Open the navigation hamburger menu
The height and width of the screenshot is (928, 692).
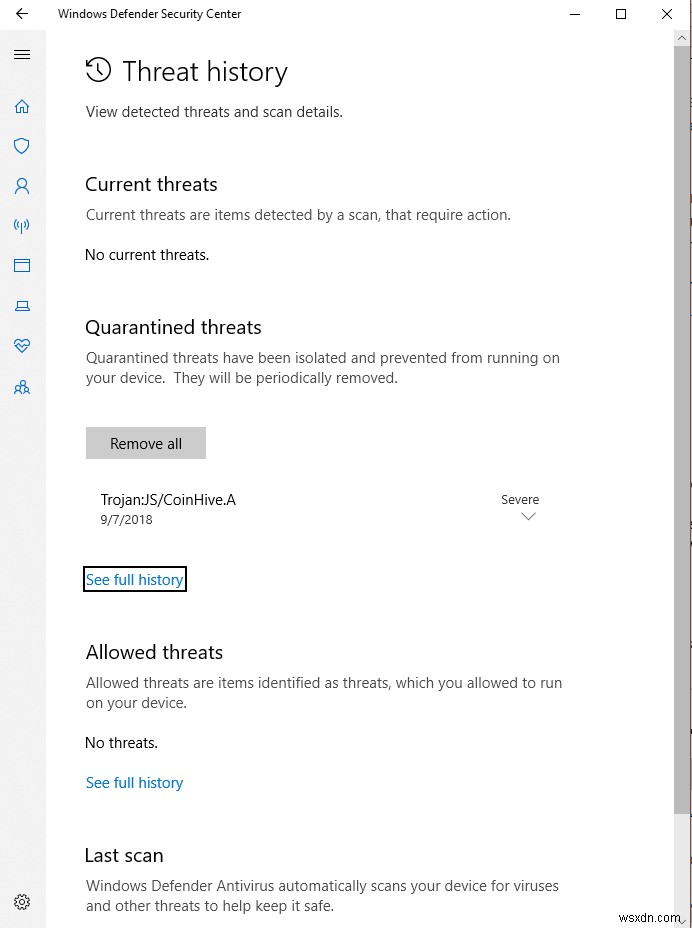pos(22,55)
